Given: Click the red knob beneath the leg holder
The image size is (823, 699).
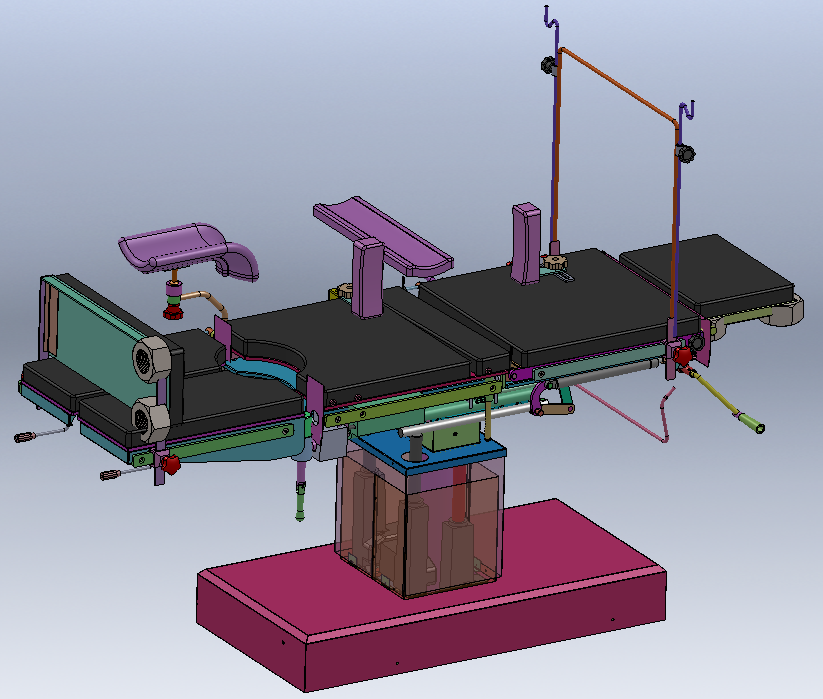Looking at the screenshot, I should (172, 313).
